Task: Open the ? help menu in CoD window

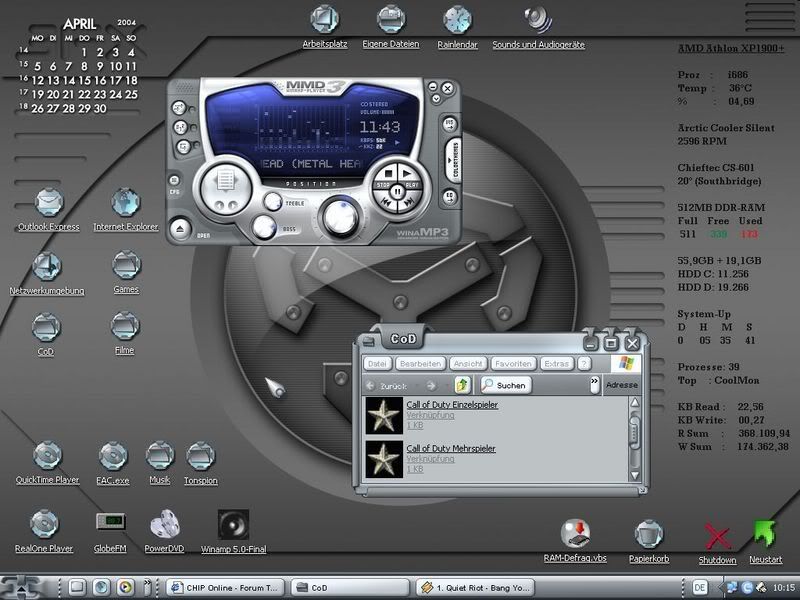Action: coord(584,364)
